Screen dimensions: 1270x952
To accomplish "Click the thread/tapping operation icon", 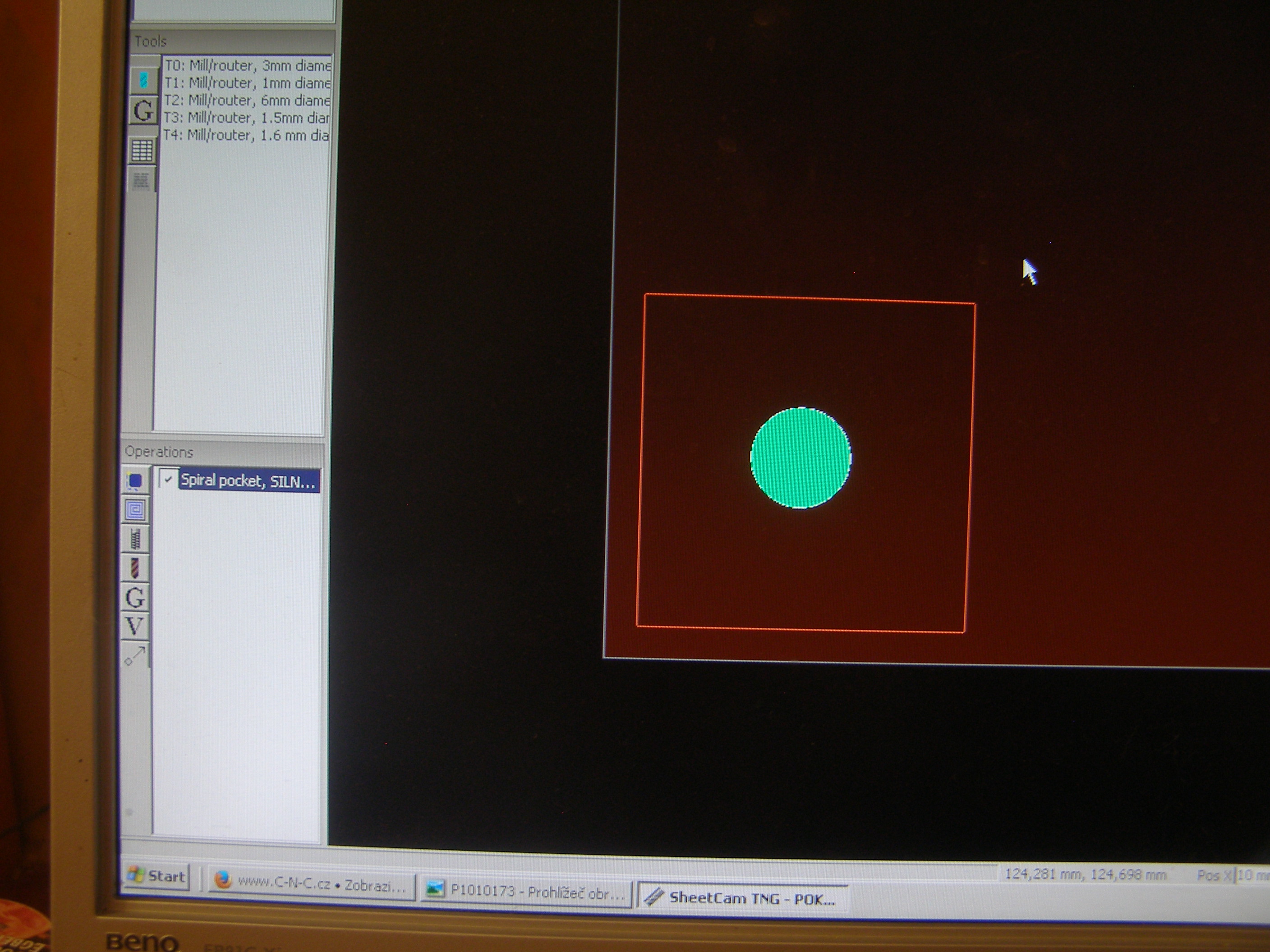I will (x=135, y=539).
